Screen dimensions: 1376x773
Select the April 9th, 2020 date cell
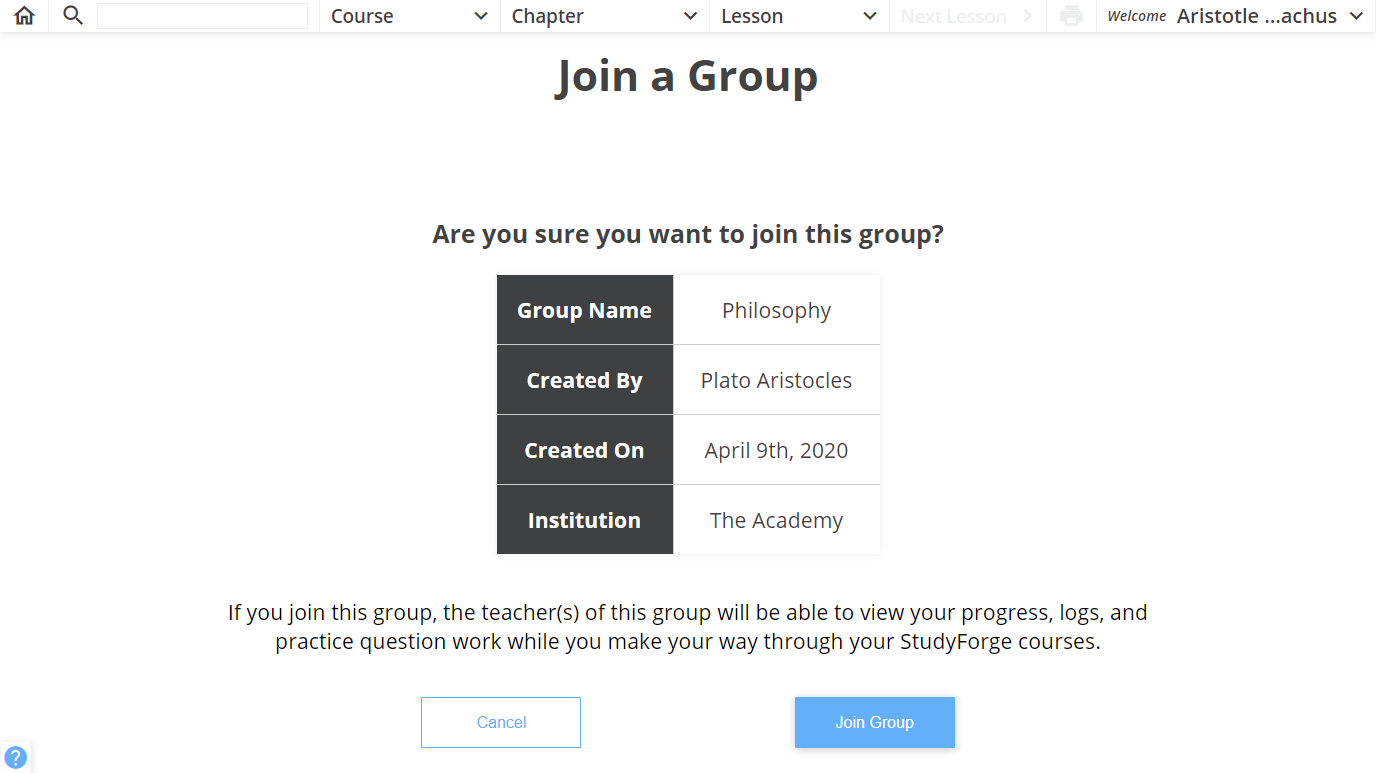pyautogui.click(x=777, y=450)
